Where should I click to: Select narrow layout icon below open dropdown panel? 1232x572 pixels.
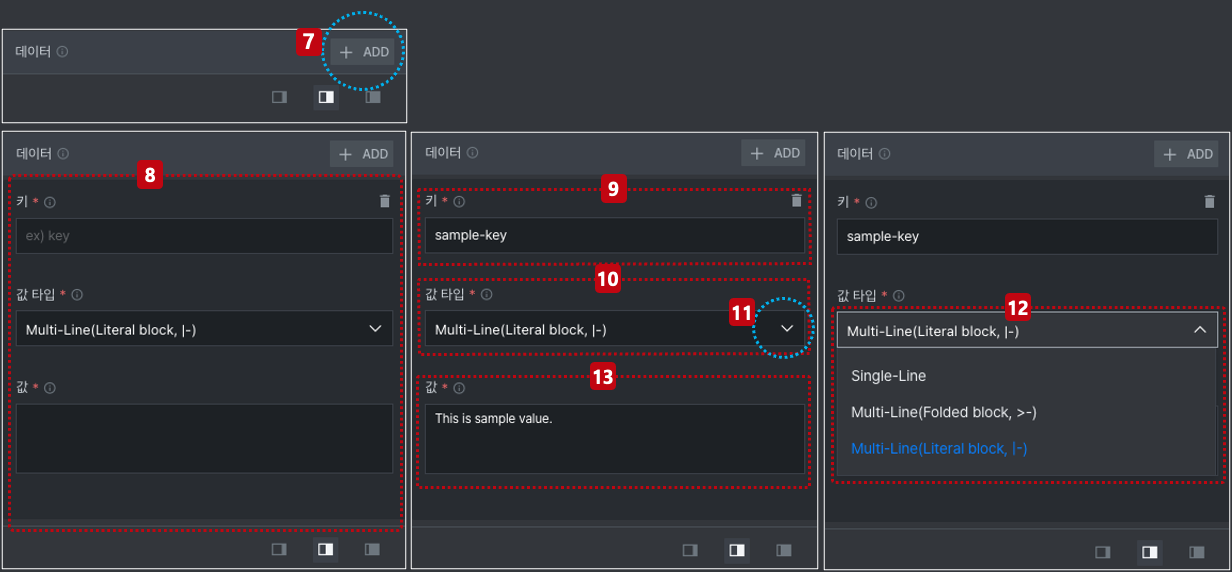click(1103, 551)
